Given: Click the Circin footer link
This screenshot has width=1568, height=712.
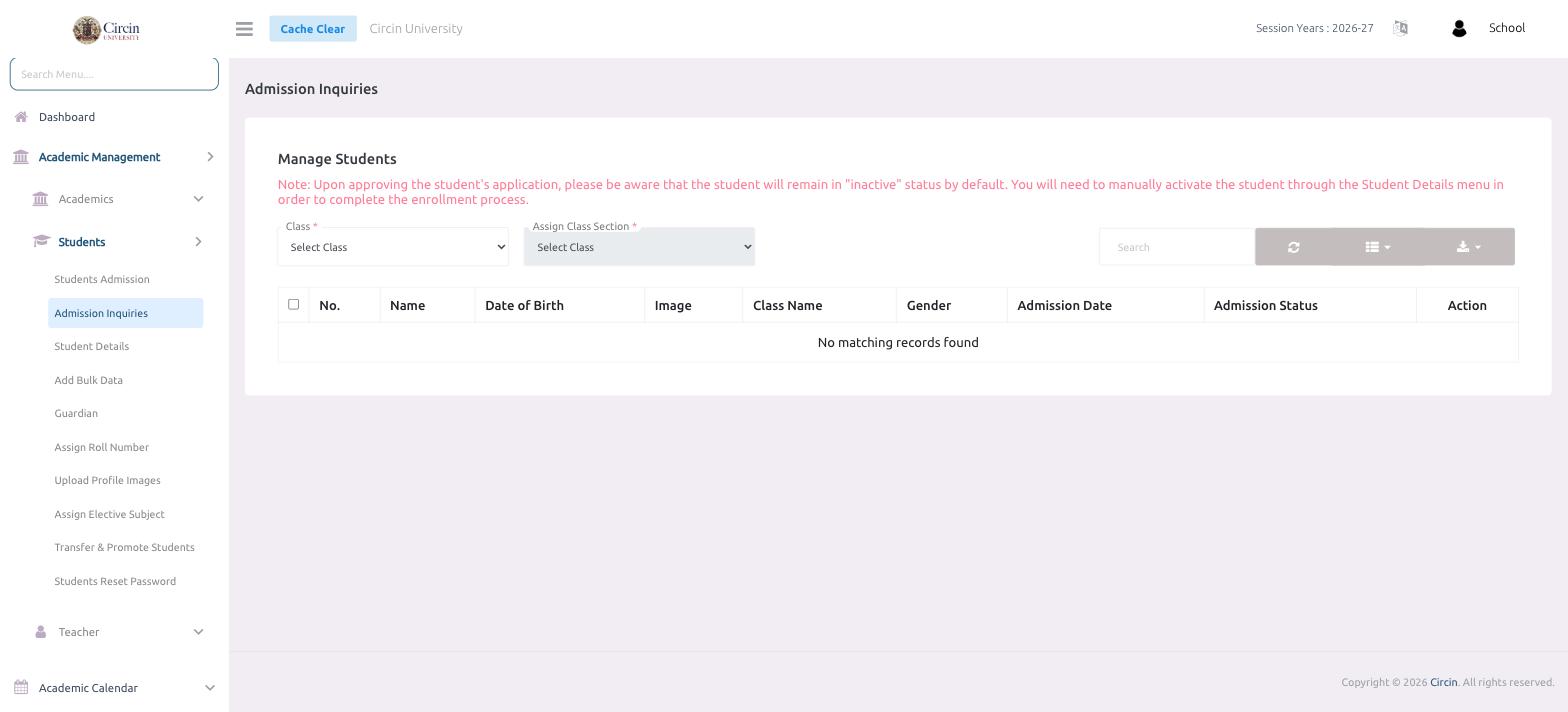Looking at the screenshot, I should click(1443, 682).
